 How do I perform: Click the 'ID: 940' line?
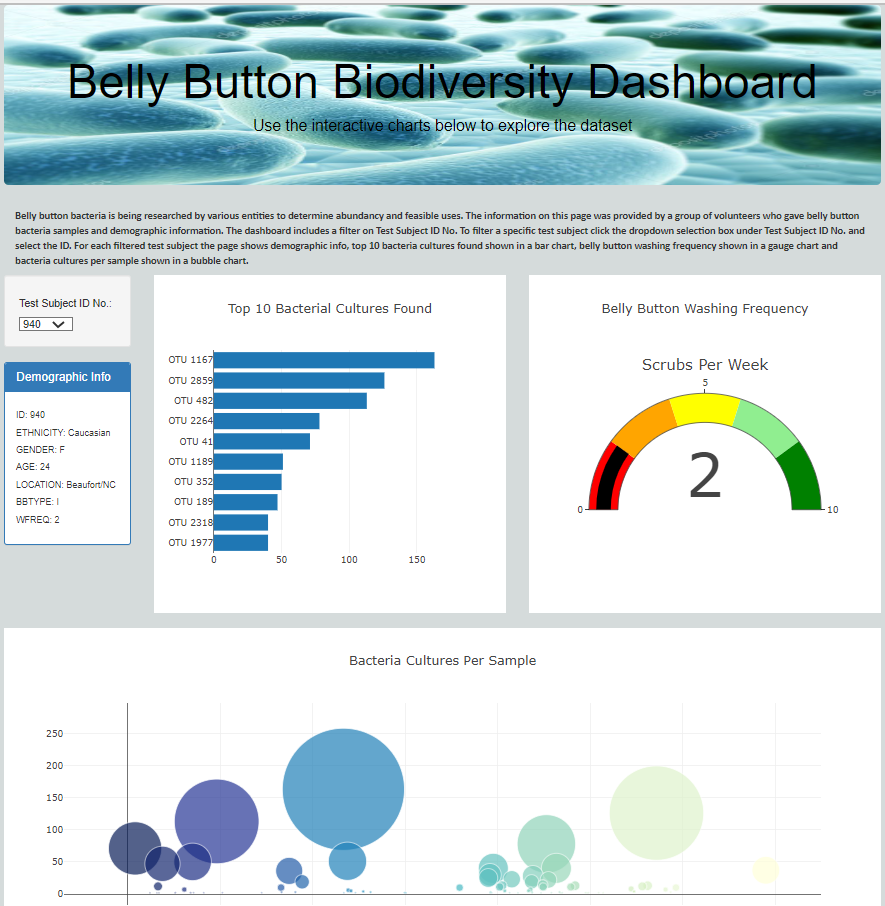(x=31, y=415)
